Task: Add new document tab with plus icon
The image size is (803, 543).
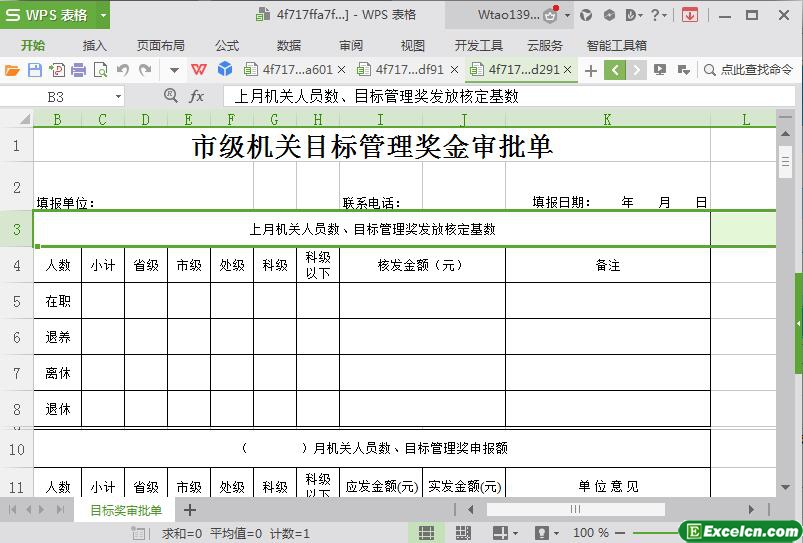Action: [591, 70]
